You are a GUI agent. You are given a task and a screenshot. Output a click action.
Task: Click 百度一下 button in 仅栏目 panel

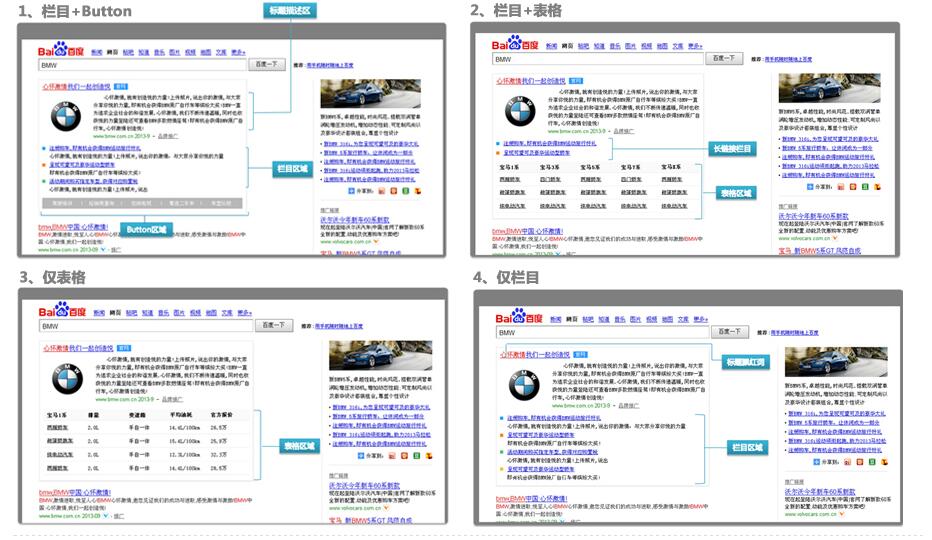[x=731, y=332]
